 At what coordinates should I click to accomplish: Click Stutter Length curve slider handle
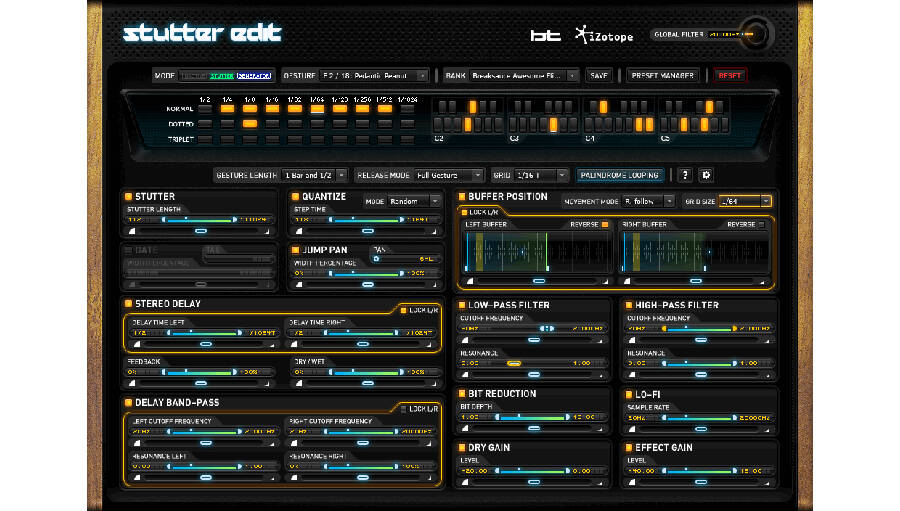click(x=201, y=231)
